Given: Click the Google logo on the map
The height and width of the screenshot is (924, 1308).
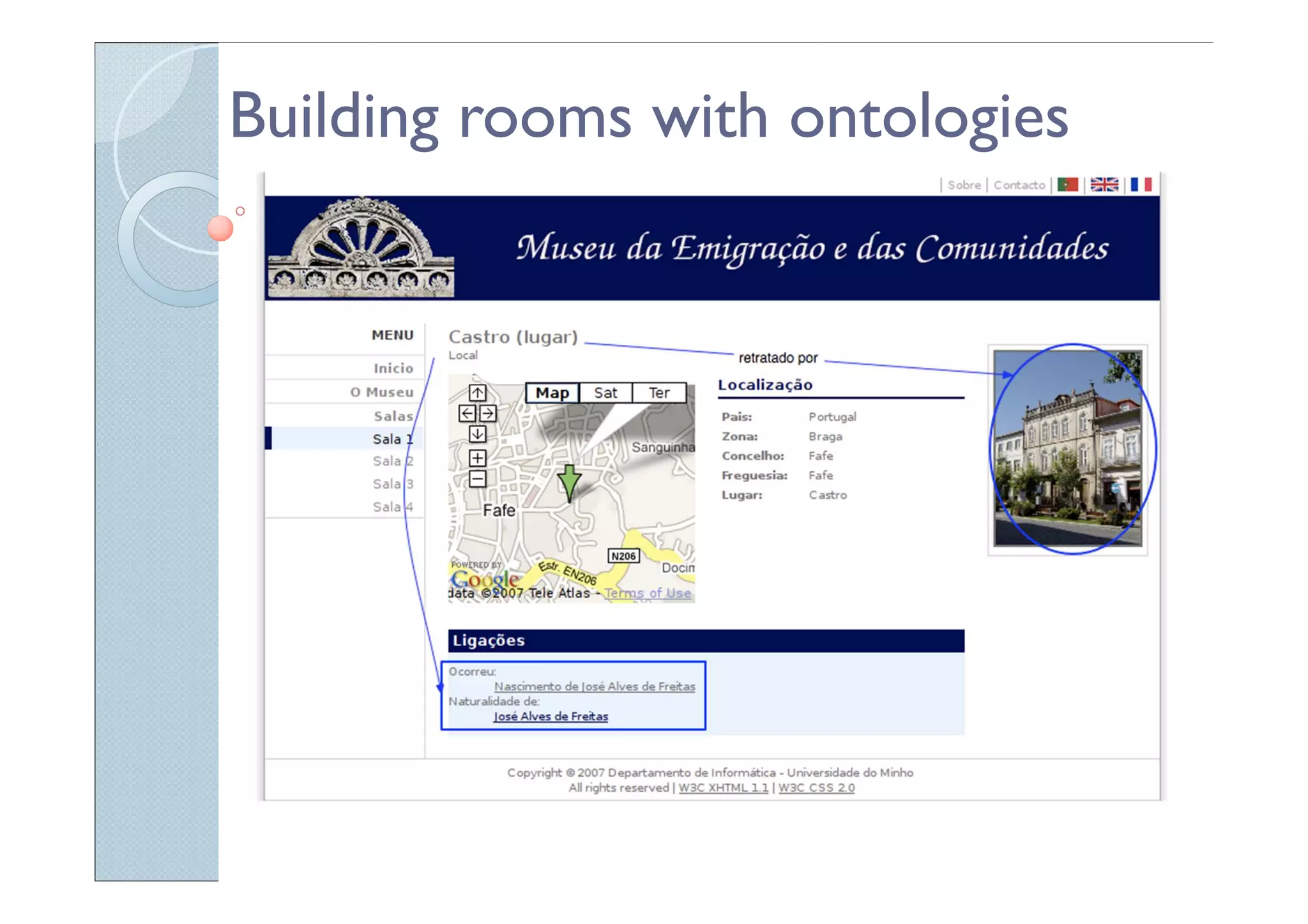Looking at the screenshot, I should pyautogui.click(x=485, y=579).
